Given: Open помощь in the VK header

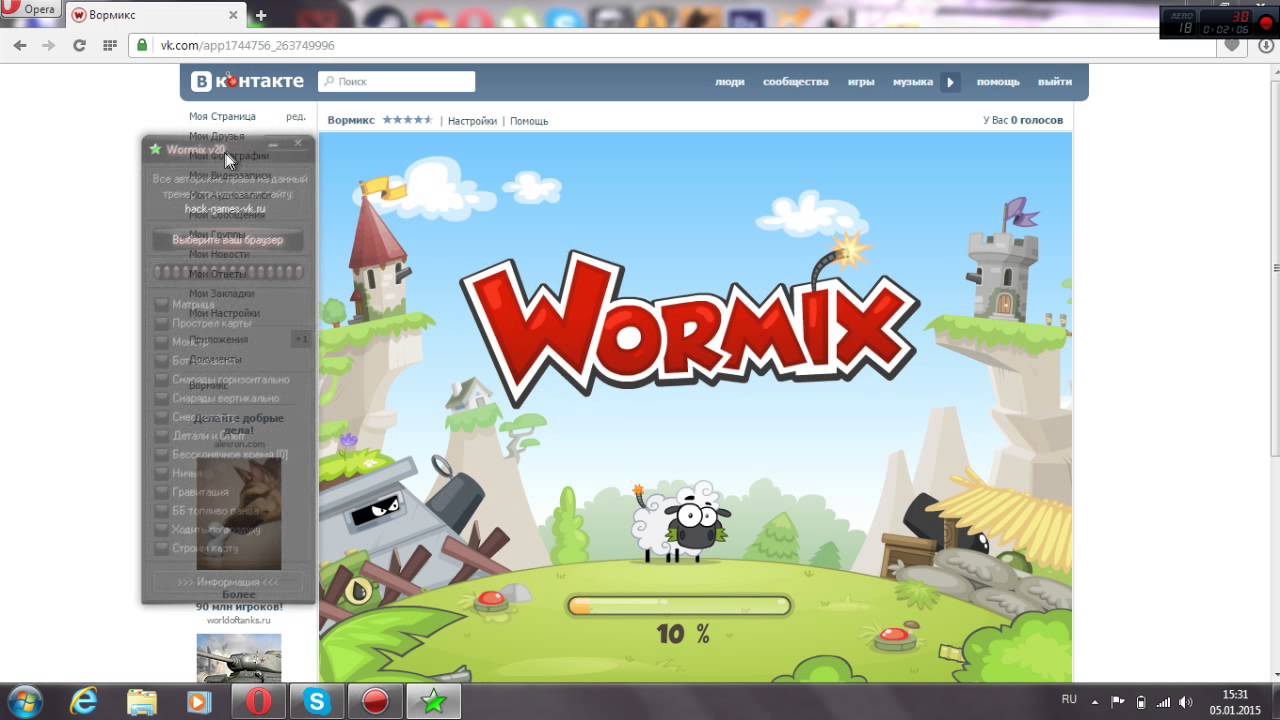Looking at the screenshot, I should coord(998,82).
